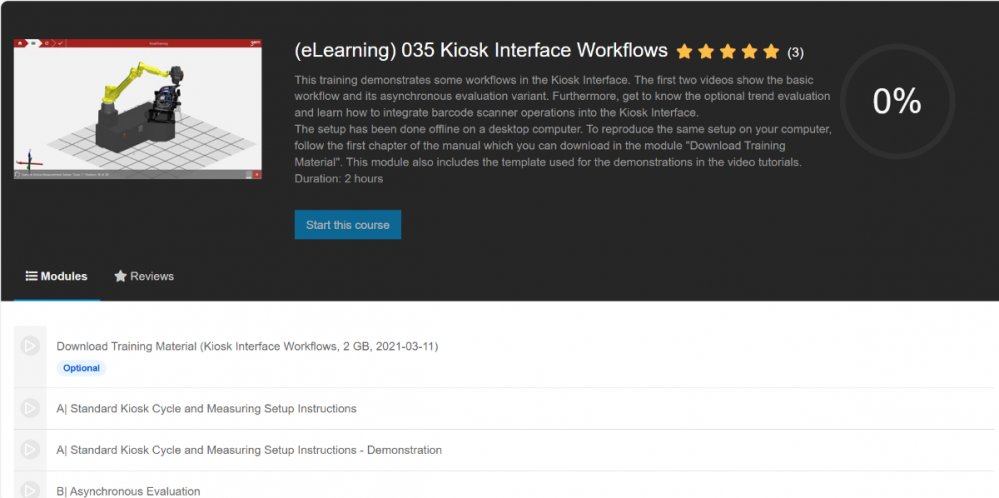Click the list icon on Modules tab

(x=31, y=276)
